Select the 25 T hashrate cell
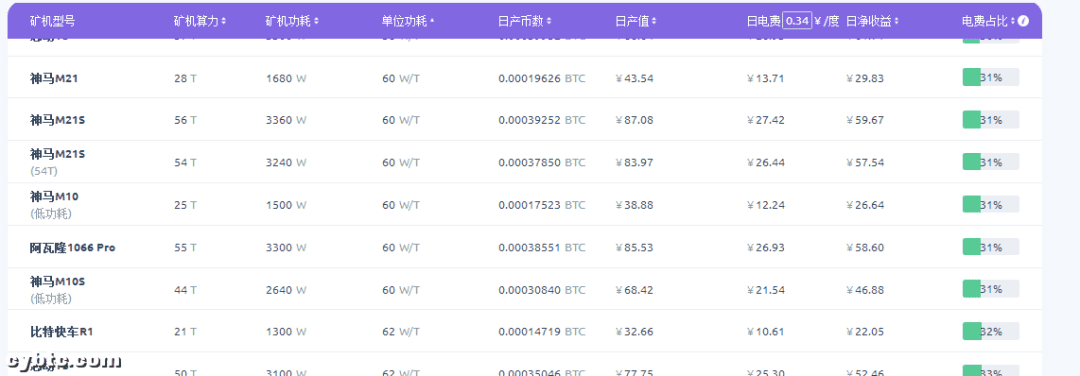This screenshot has width=1080, height=376. click(185, 205)
